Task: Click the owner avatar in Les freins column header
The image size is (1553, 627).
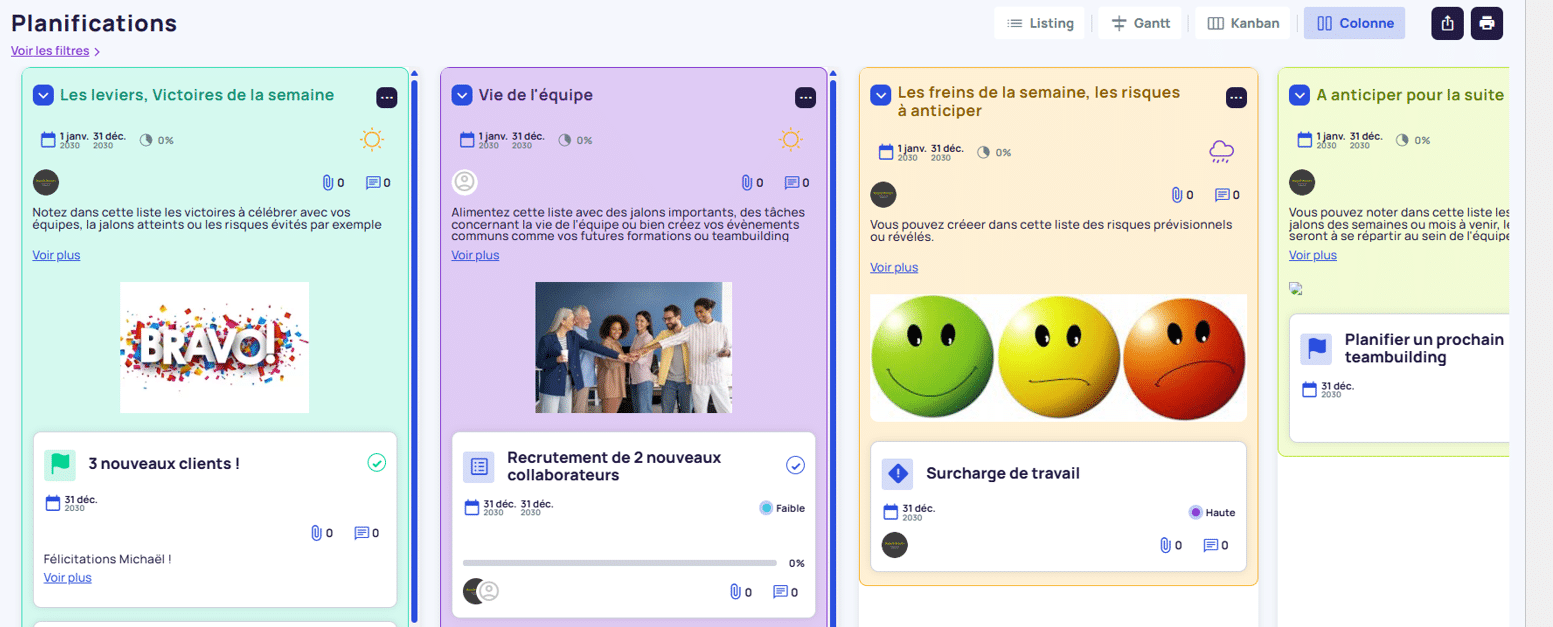Action: pos(883,194)
